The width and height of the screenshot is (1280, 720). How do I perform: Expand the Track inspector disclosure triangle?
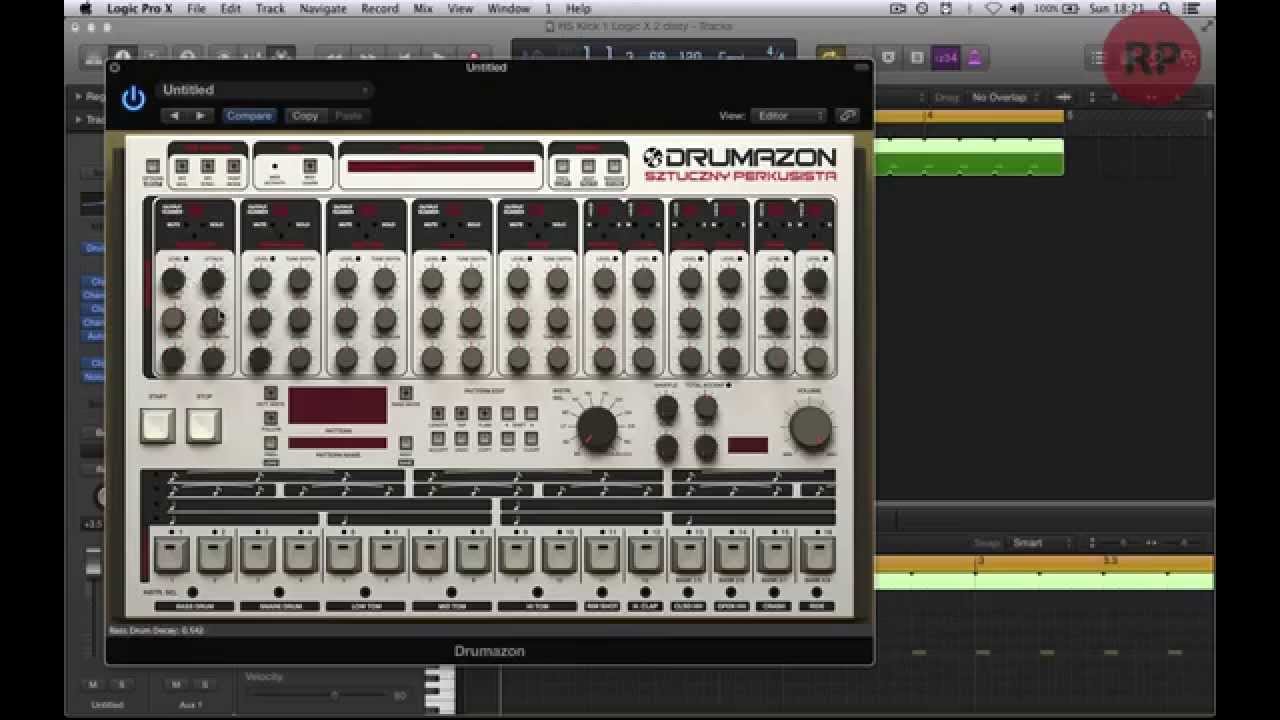[79, 119]
